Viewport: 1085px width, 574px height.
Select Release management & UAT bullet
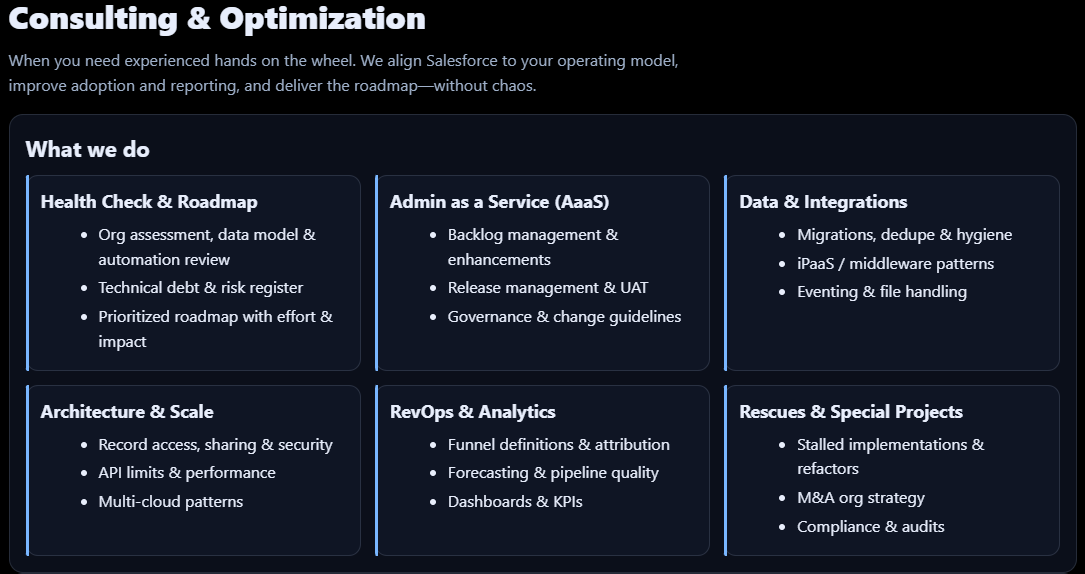pyautogui.click(x=547, y=288)
